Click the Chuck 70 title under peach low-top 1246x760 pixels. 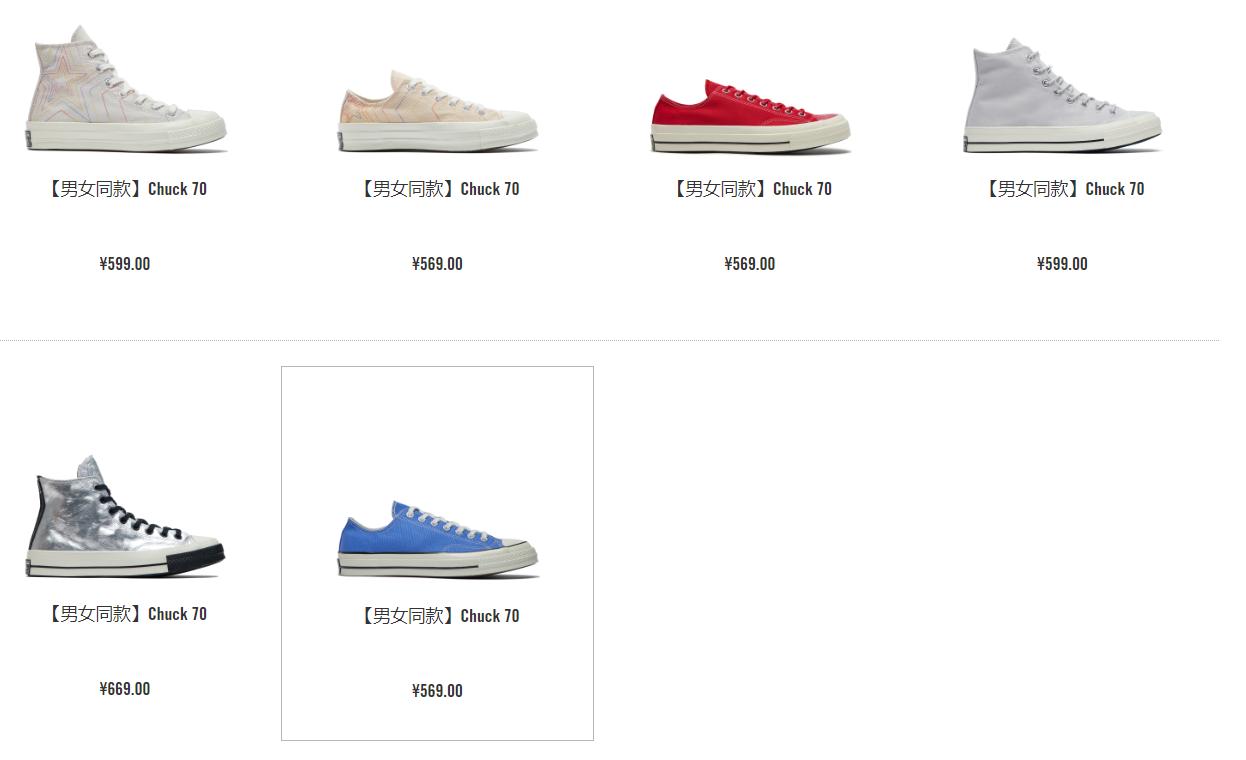[438, 189]
